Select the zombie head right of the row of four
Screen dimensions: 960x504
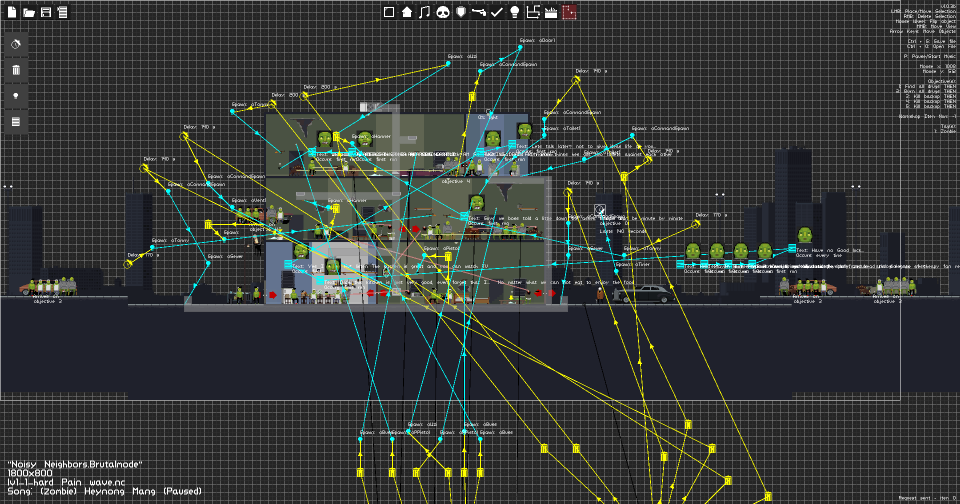[x=804, y=235]
